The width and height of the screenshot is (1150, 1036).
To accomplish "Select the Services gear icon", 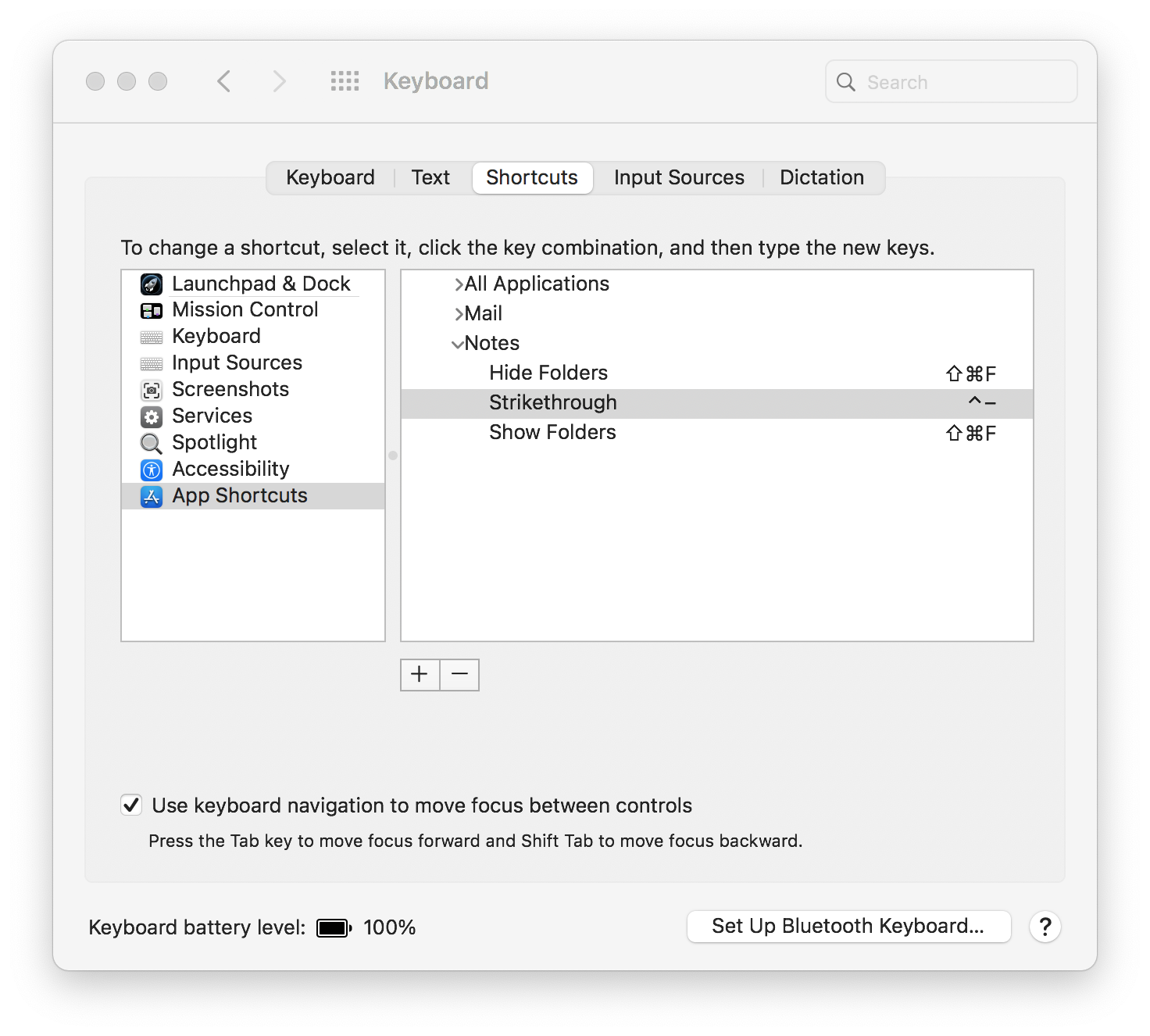I will pyautogui.click(x=152, y=416).
